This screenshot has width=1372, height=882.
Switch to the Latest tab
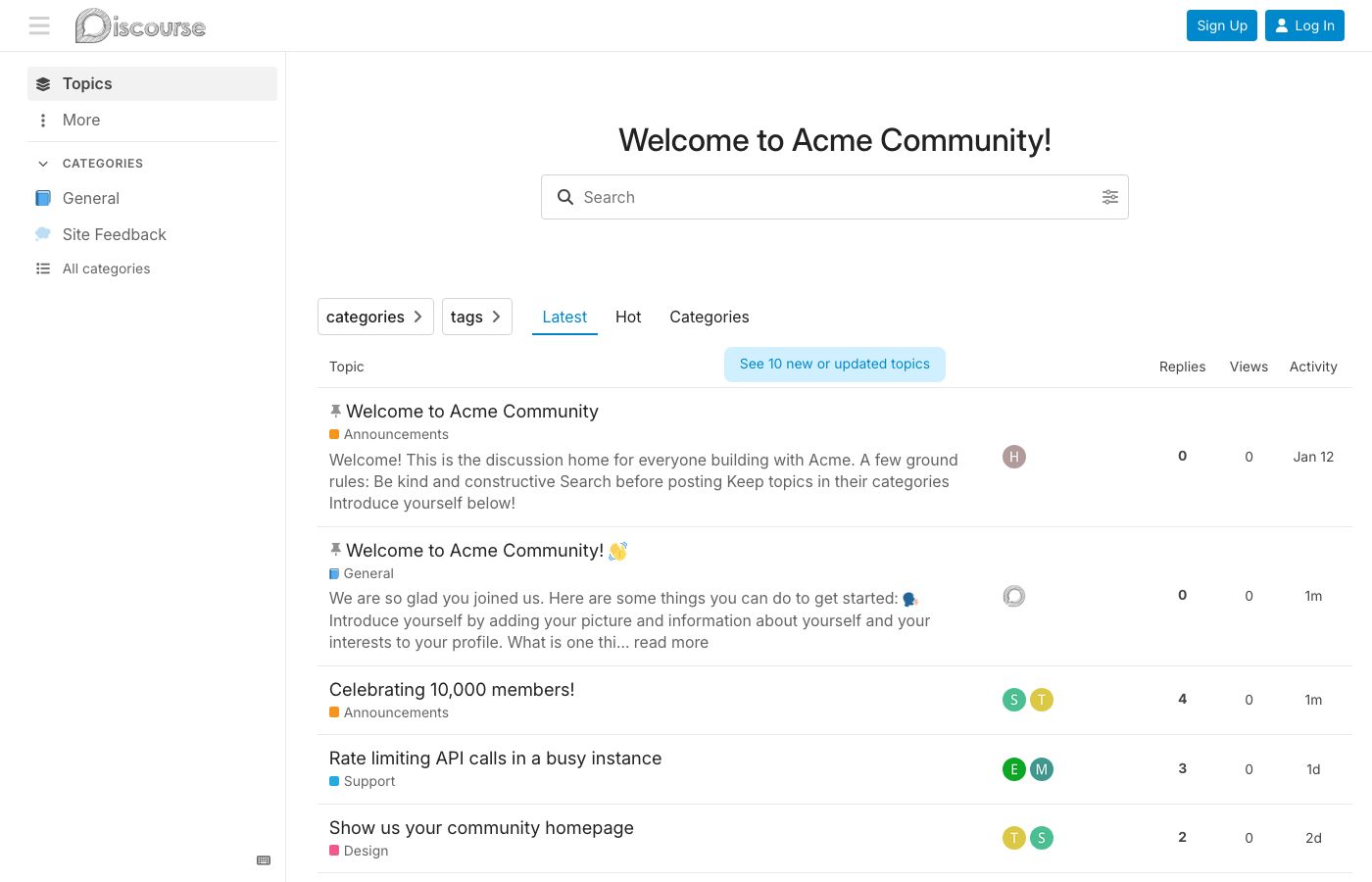click(x=564, y=317)
